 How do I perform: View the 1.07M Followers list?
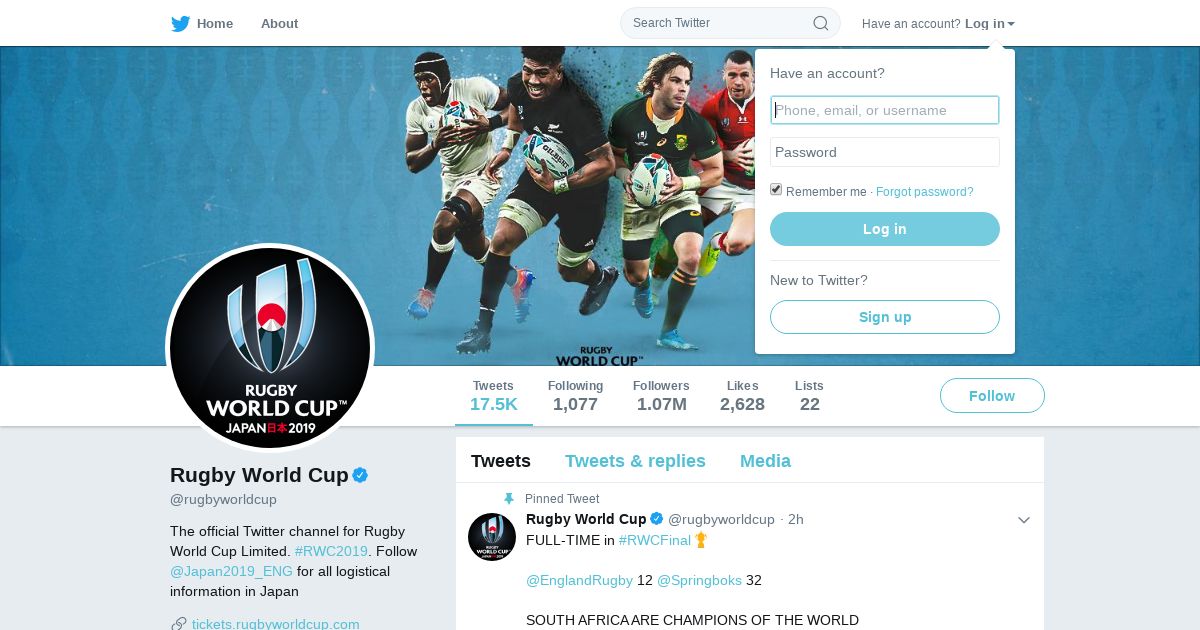661,396
